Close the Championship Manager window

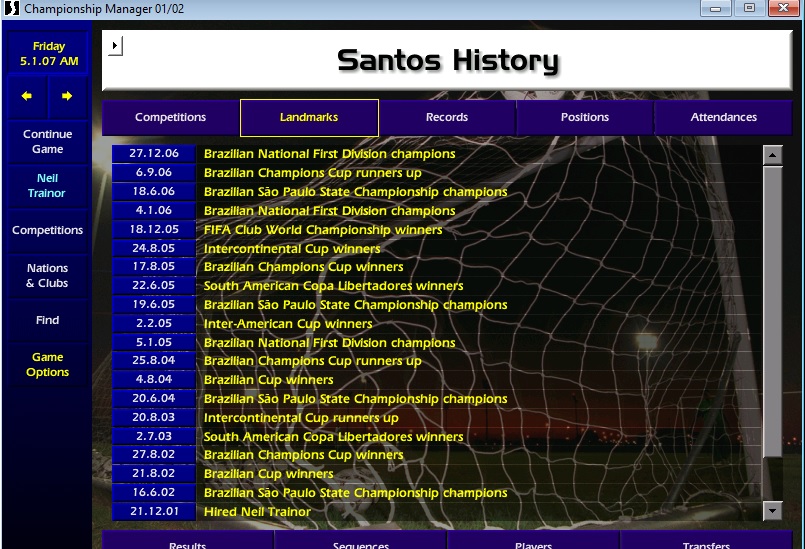[x=783, y=8]
